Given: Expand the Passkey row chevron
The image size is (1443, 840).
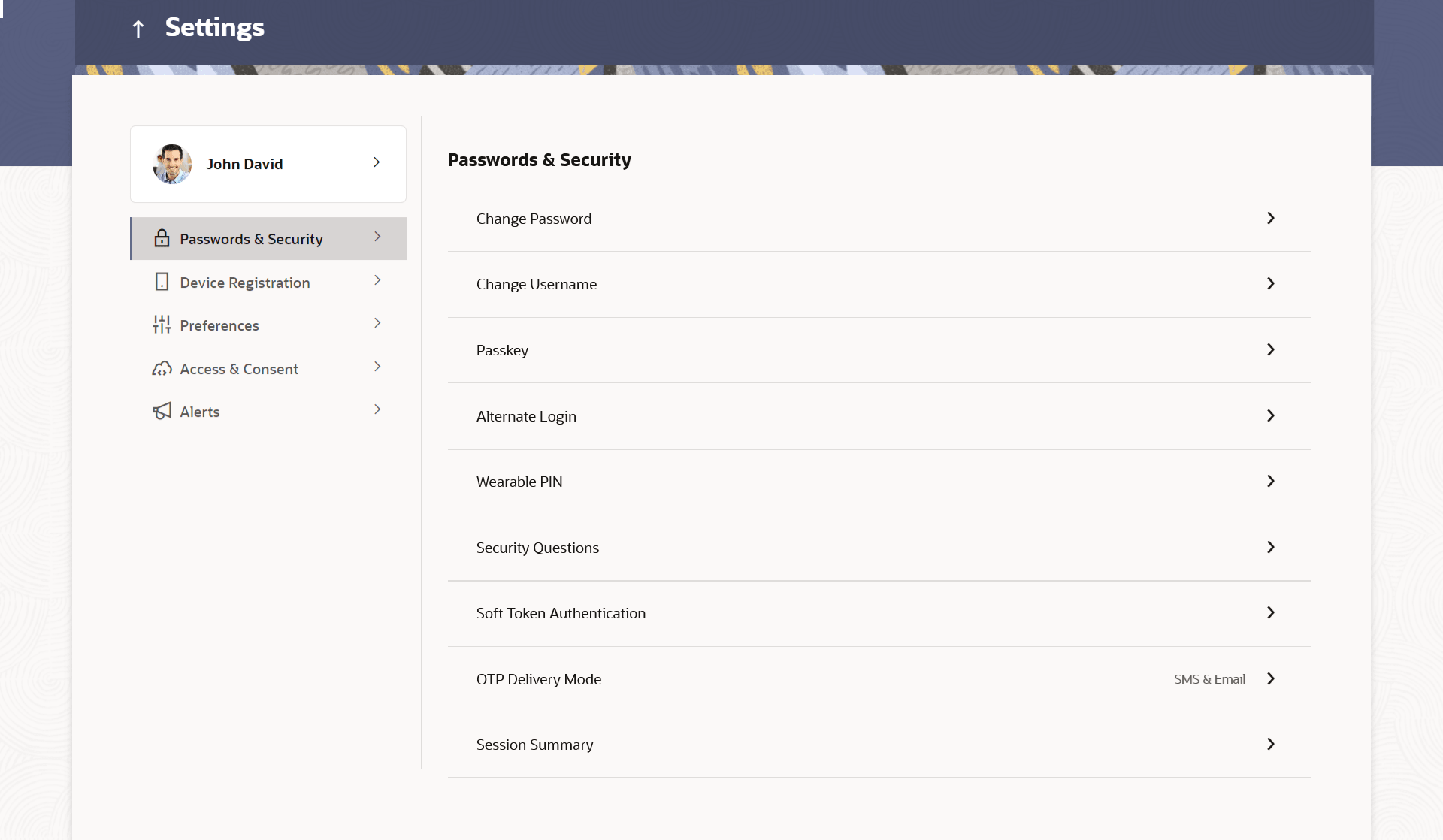Looking at the screenshot, I should (1270, 349).
